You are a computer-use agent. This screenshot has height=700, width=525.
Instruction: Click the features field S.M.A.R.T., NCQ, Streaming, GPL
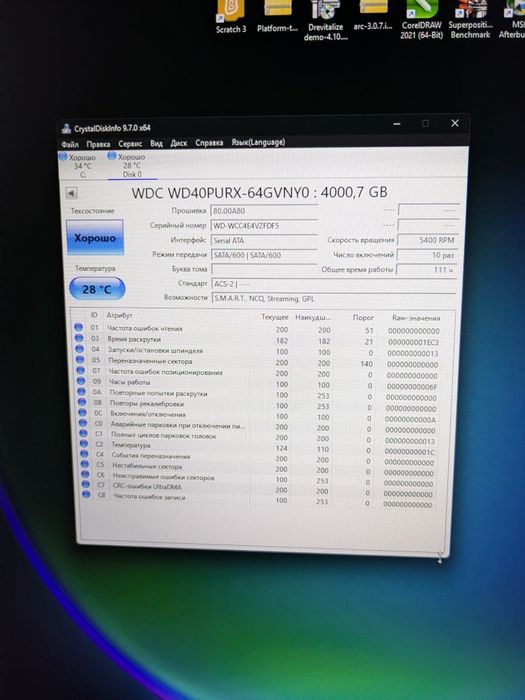333,298
